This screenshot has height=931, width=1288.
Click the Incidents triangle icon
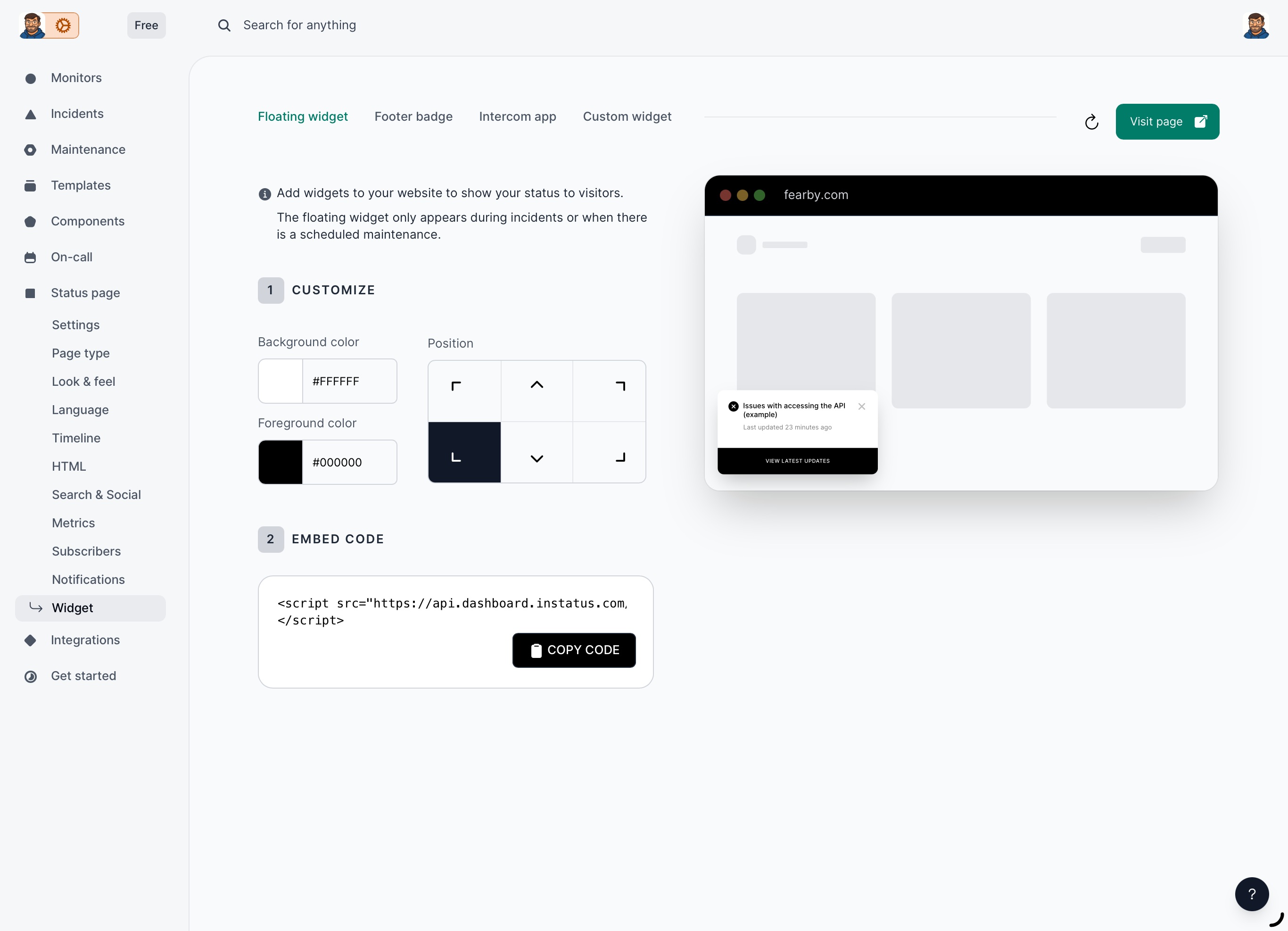(x=31, y=114)
